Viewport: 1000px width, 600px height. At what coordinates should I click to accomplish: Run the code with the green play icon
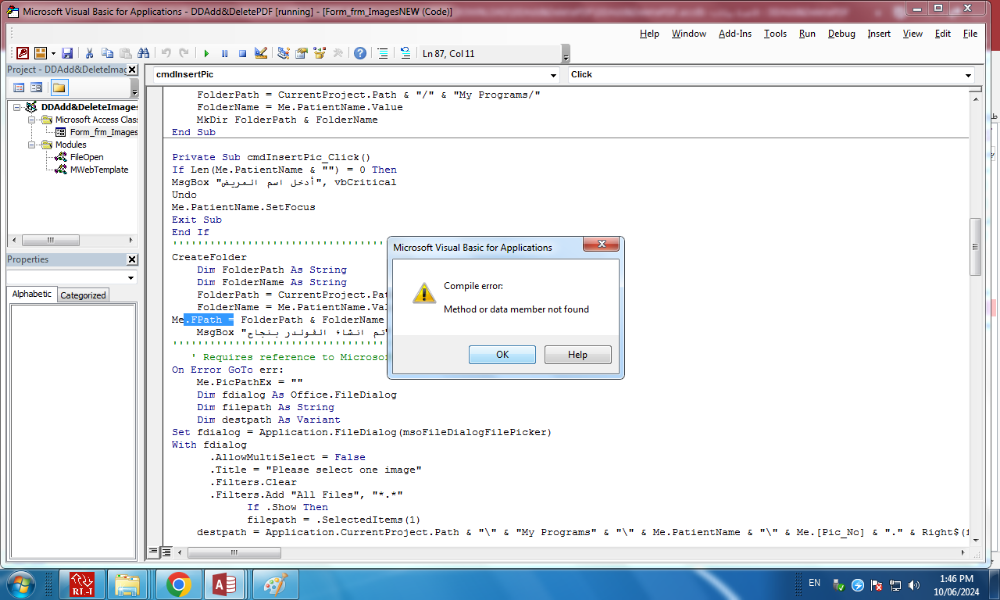pos(206,54)
